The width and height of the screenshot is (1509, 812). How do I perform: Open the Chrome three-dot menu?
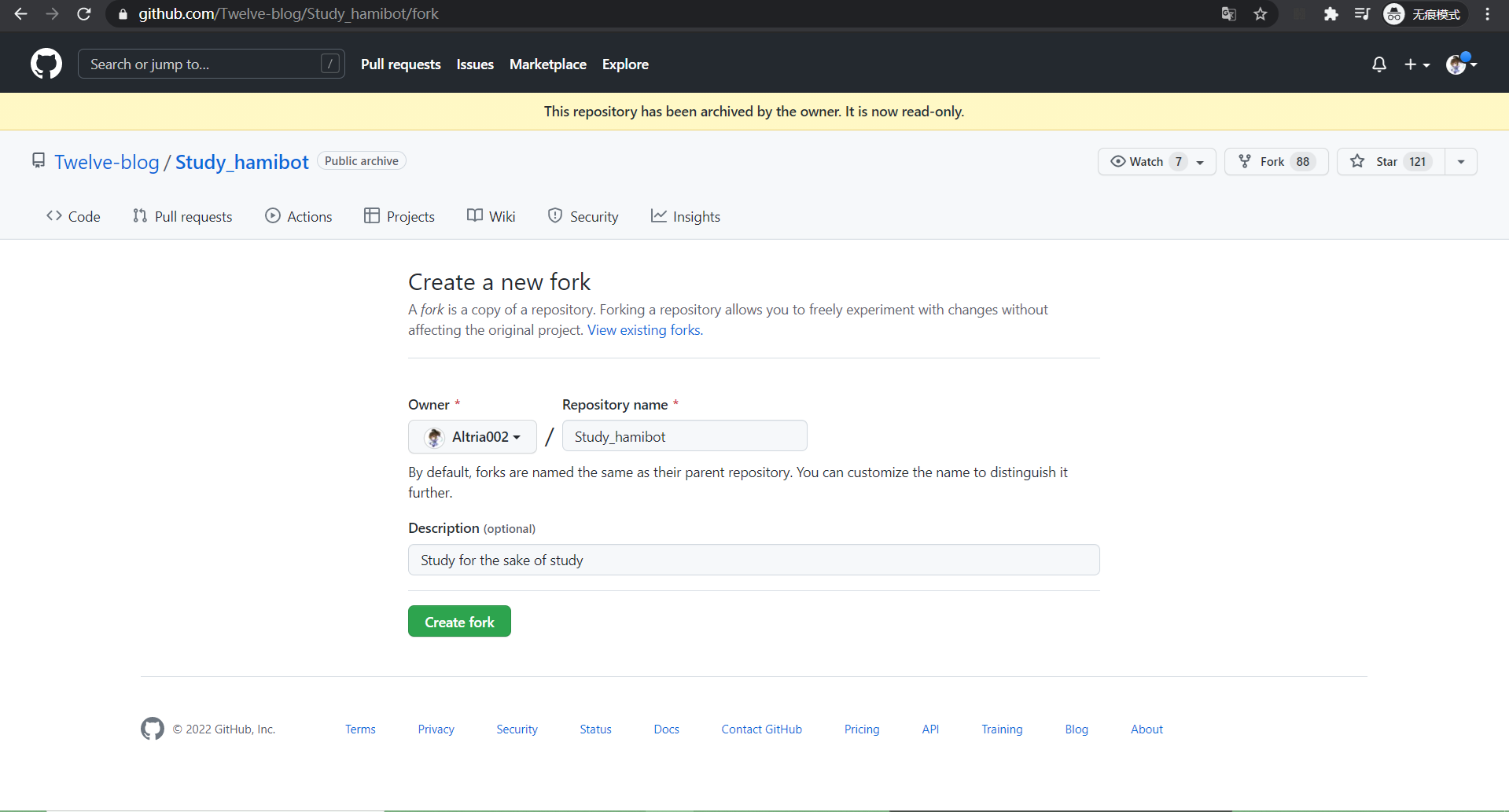point(1488,14)
